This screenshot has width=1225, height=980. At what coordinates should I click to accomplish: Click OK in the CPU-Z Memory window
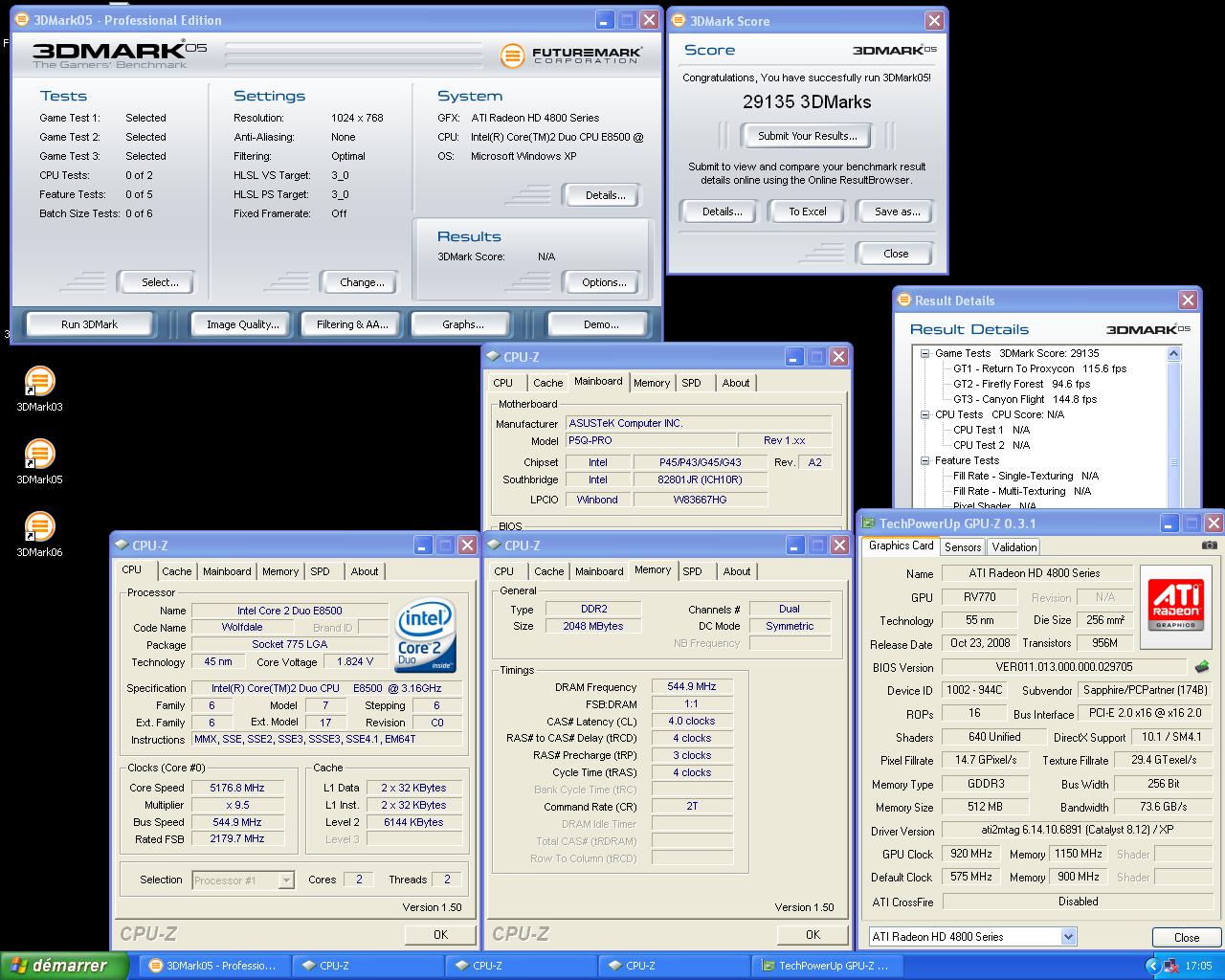(813, 935)
